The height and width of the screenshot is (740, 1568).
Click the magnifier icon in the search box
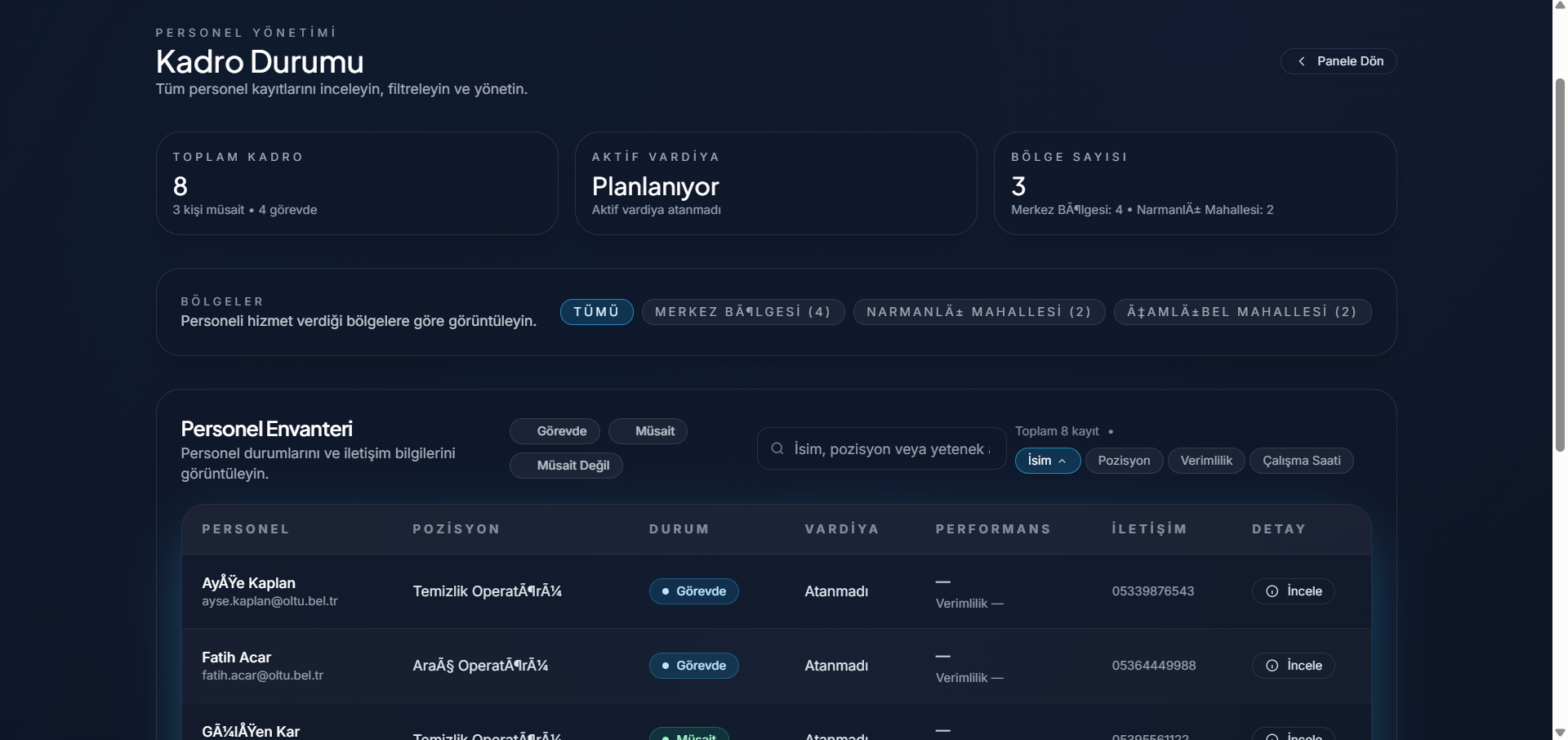(777, 448)
